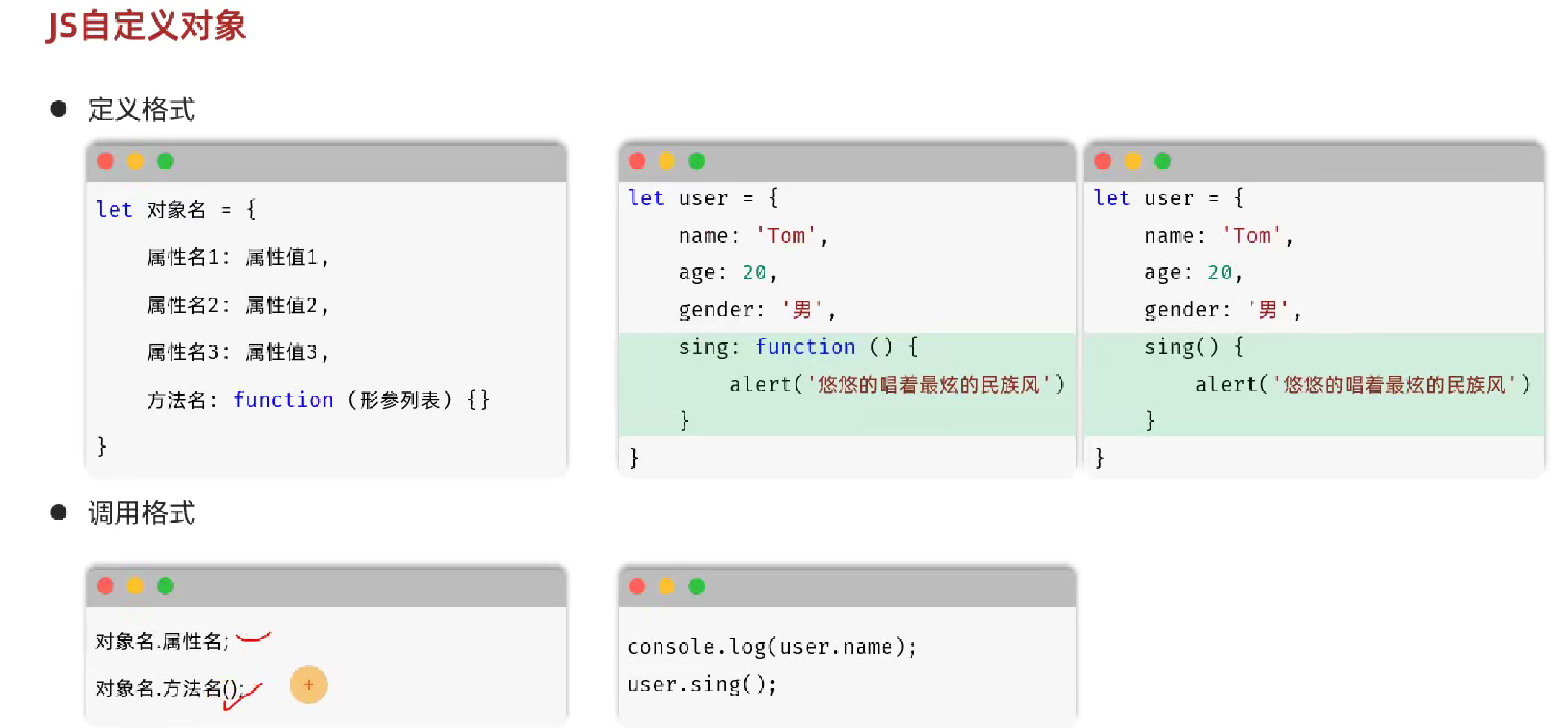Click the orange plus circle icon
This screenshot has width=1568, height=728.
[x=308, y=685]
